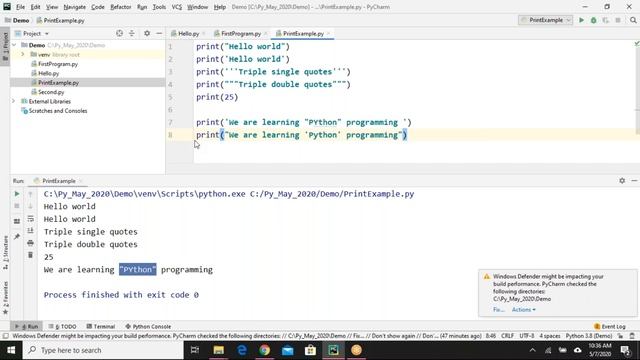Click the Stop icon in top toolbar
The height and width of the screenshot is (360, 640).
(618, 20)
